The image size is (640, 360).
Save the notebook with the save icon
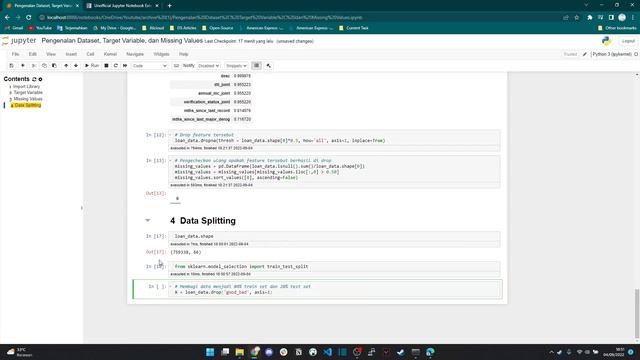point(11,66)
